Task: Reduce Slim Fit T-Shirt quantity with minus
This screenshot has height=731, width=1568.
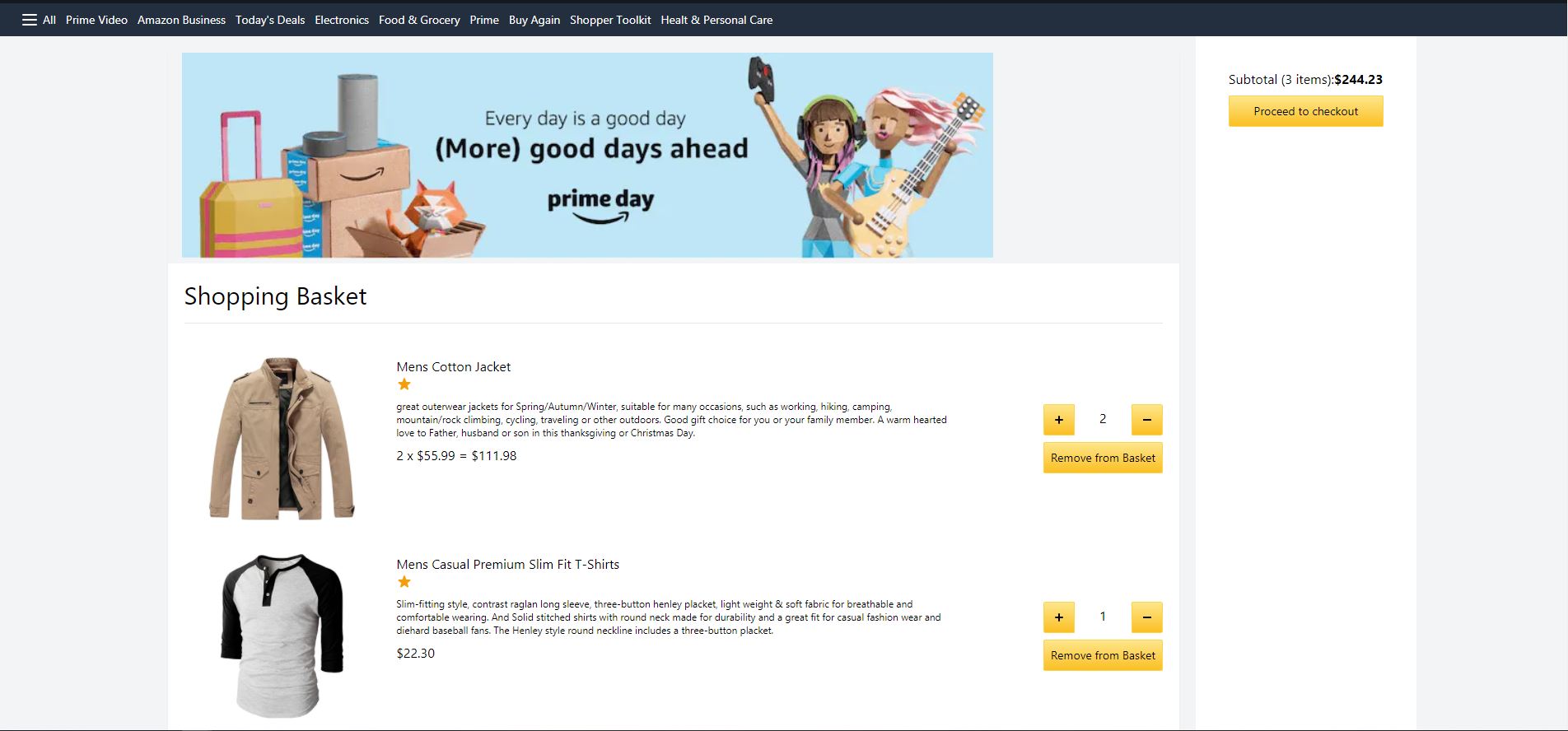Action: [1146, 617]
